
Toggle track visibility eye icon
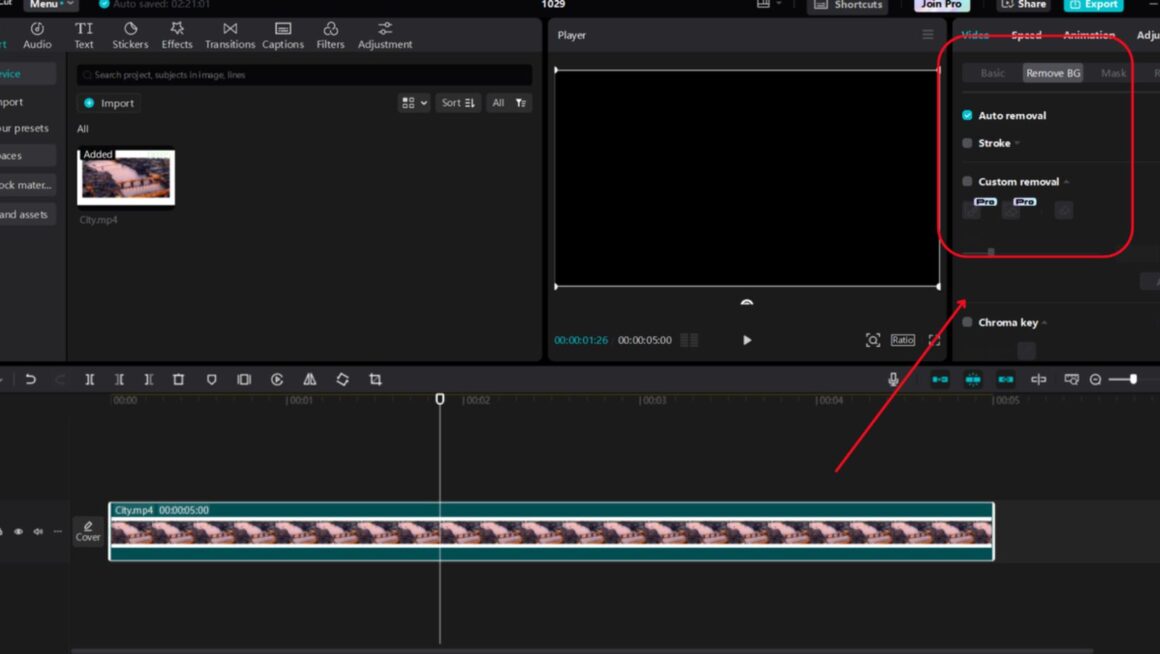click(18, 531)
